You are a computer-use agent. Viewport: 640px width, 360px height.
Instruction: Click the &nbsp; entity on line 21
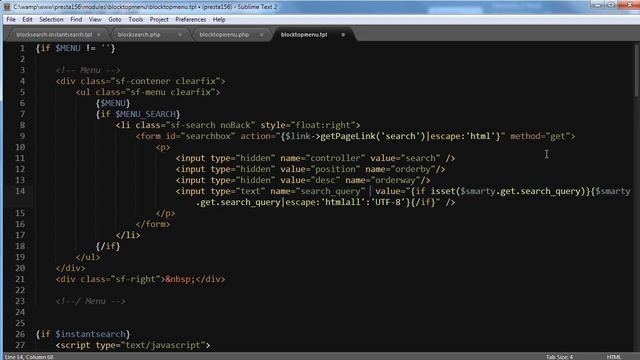180,279
